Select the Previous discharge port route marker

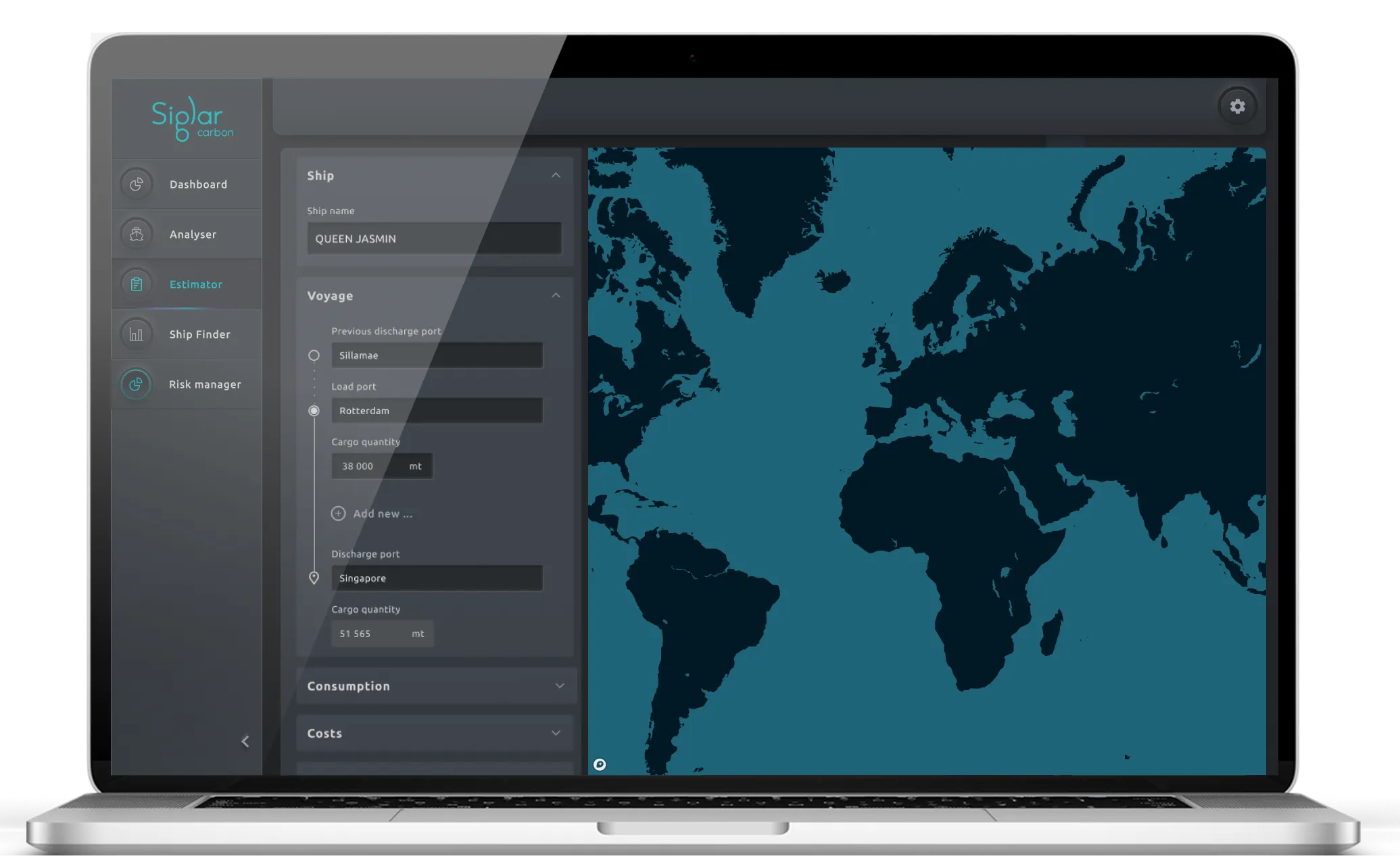coord(314,355)
